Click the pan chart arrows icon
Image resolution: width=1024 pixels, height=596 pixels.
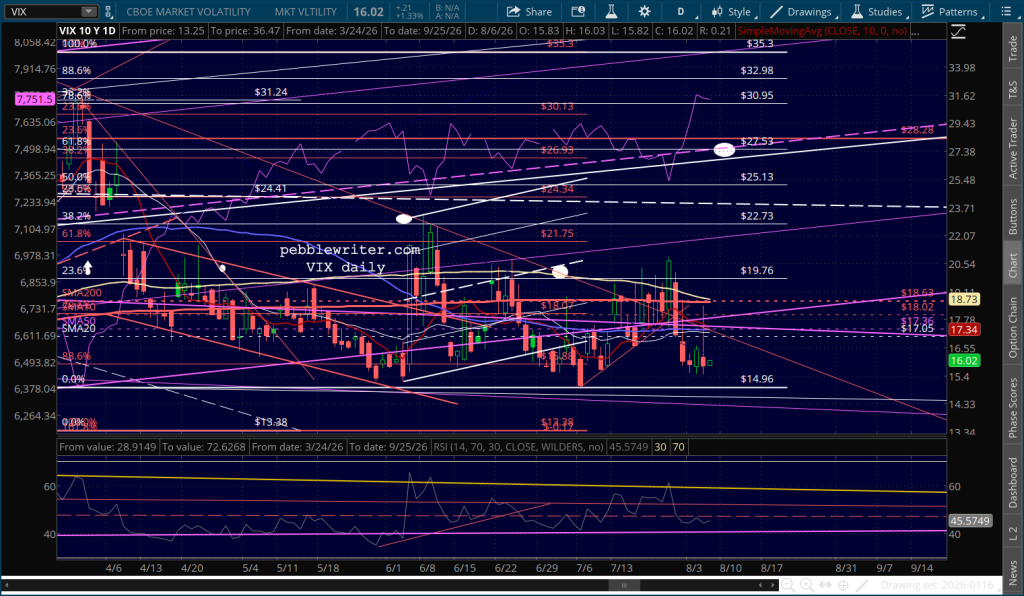click(825, 585)
